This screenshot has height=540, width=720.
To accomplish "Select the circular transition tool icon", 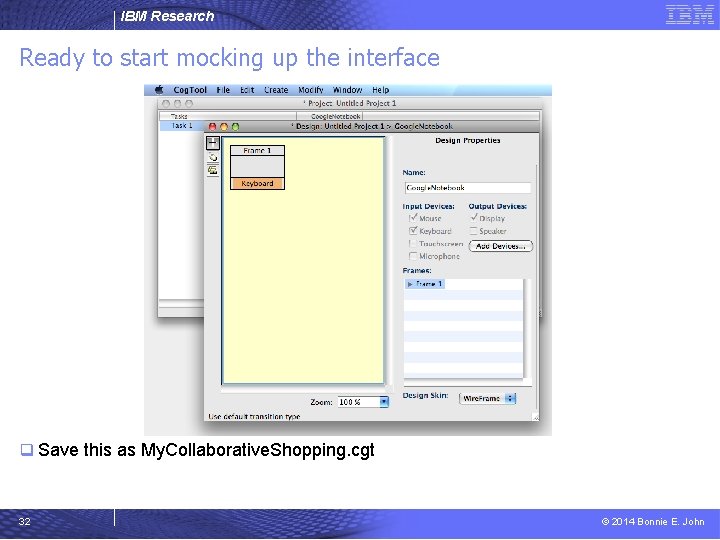I will [x=213, y=158].
